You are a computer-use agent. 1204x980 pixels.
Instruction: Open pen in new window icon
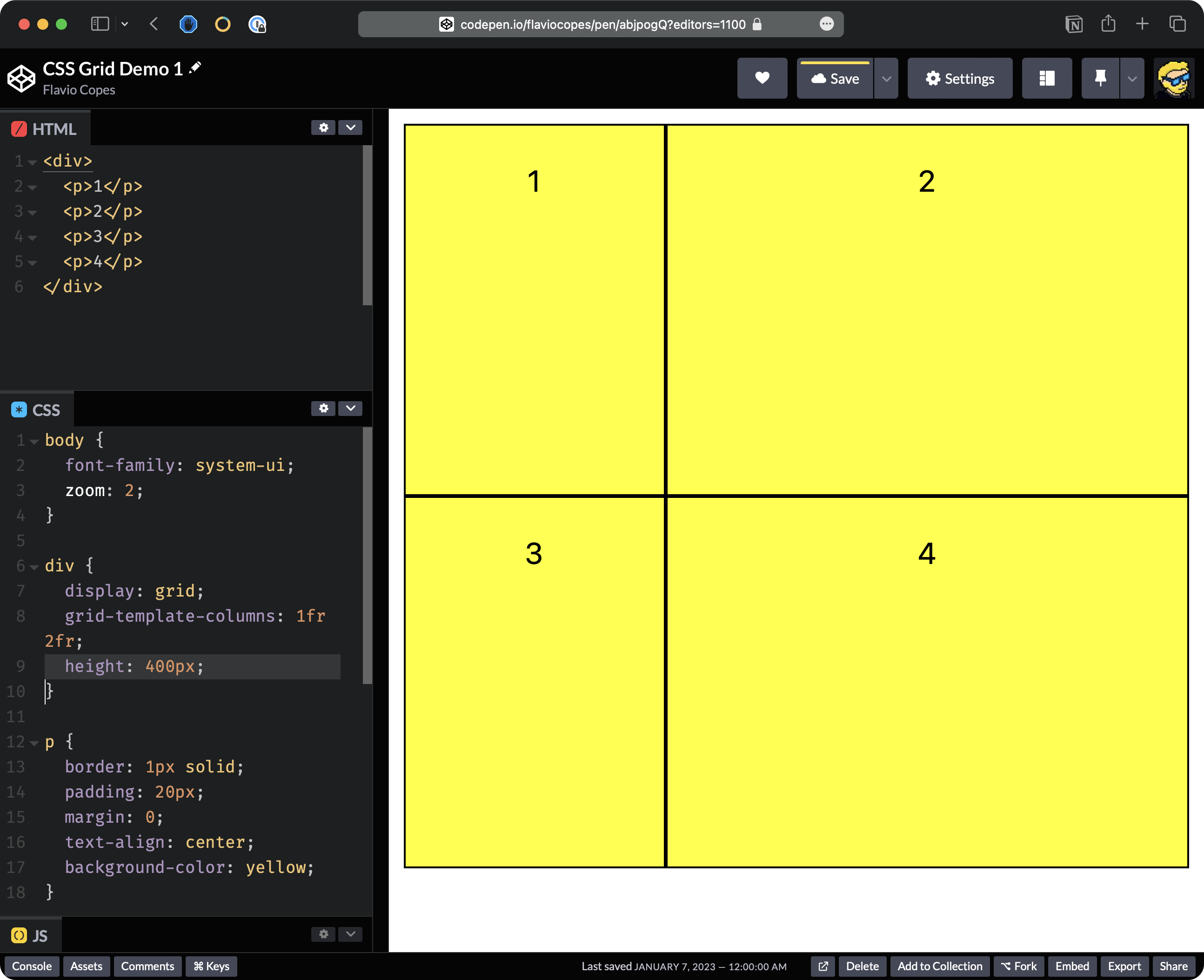[823, 966]
